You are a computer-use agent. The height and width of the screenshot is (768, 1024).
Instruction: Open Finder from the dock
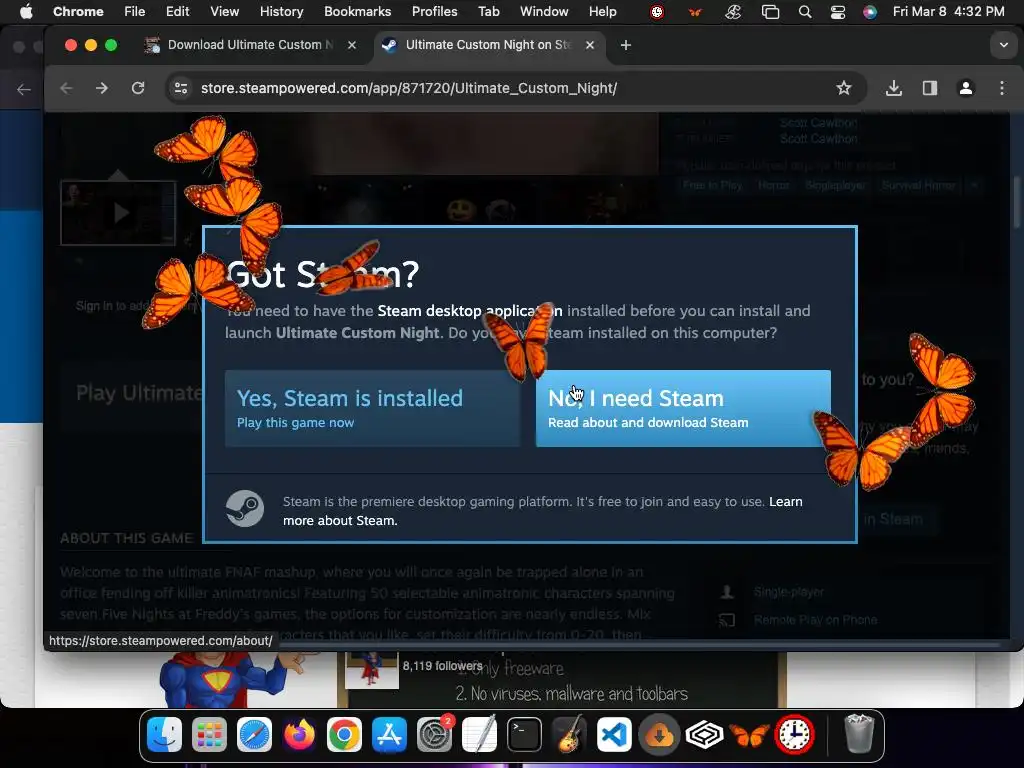pos(165,735)
